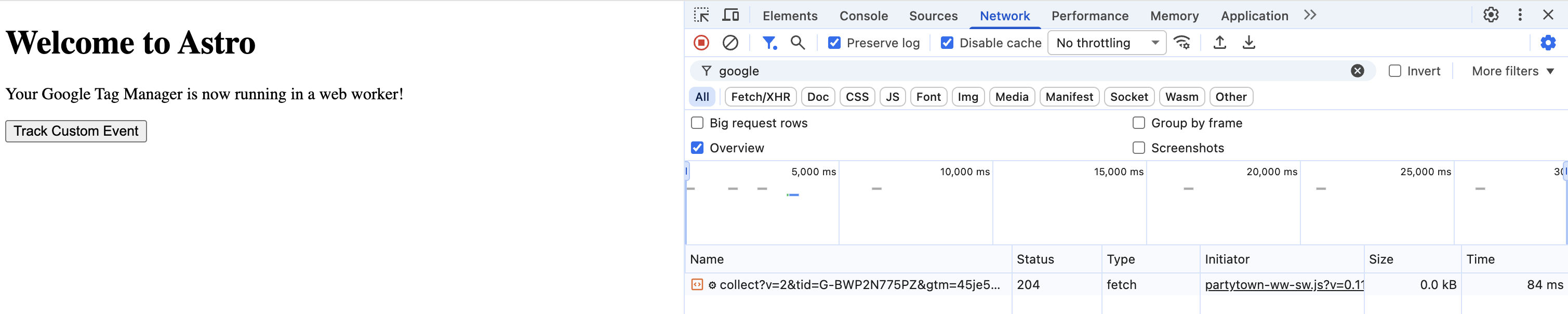1568x314 pixels.
Task: Filter by Socket requests
Action: [1128, 97]
